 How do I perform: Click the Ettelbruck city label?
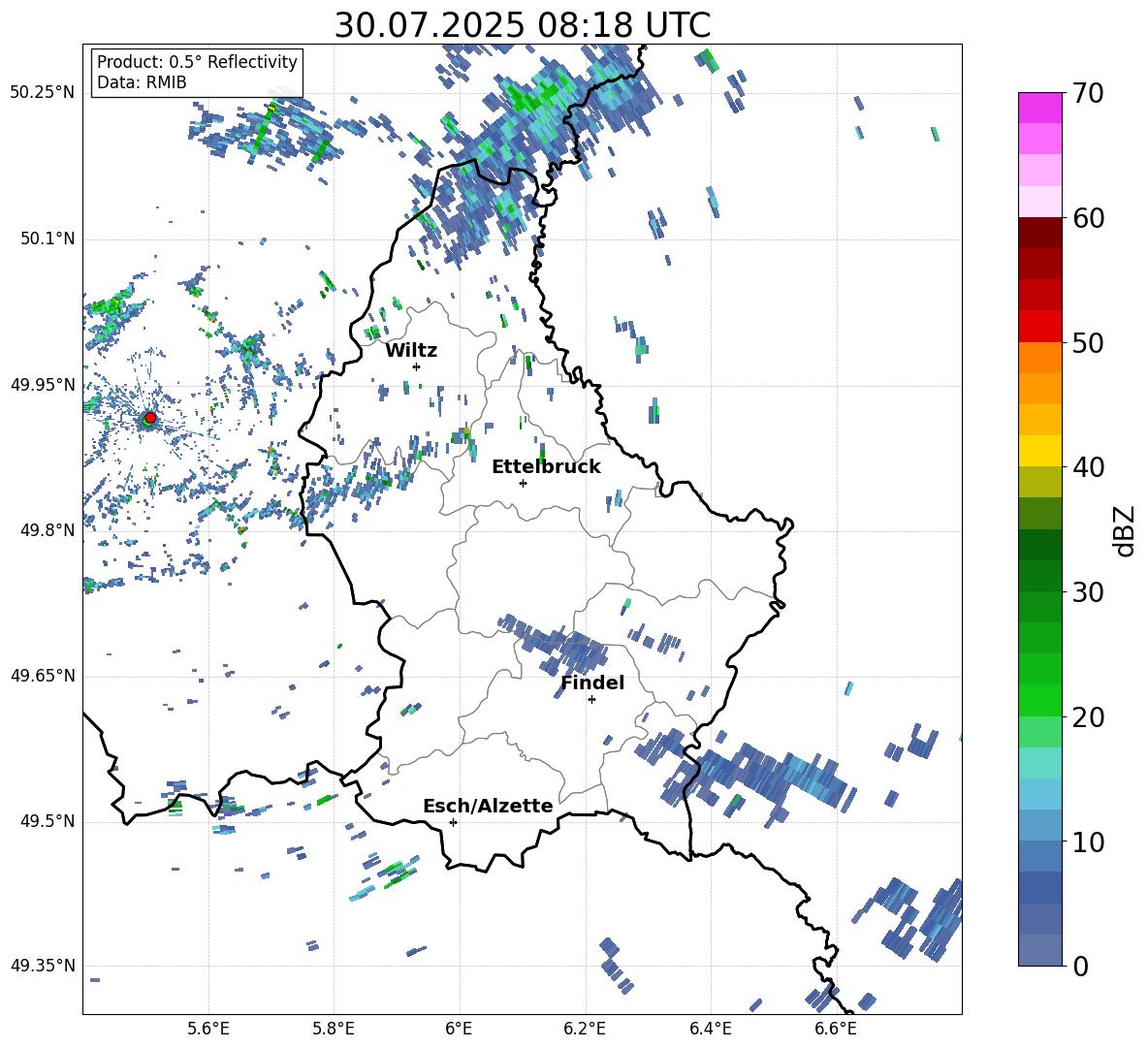coord(546,467)
